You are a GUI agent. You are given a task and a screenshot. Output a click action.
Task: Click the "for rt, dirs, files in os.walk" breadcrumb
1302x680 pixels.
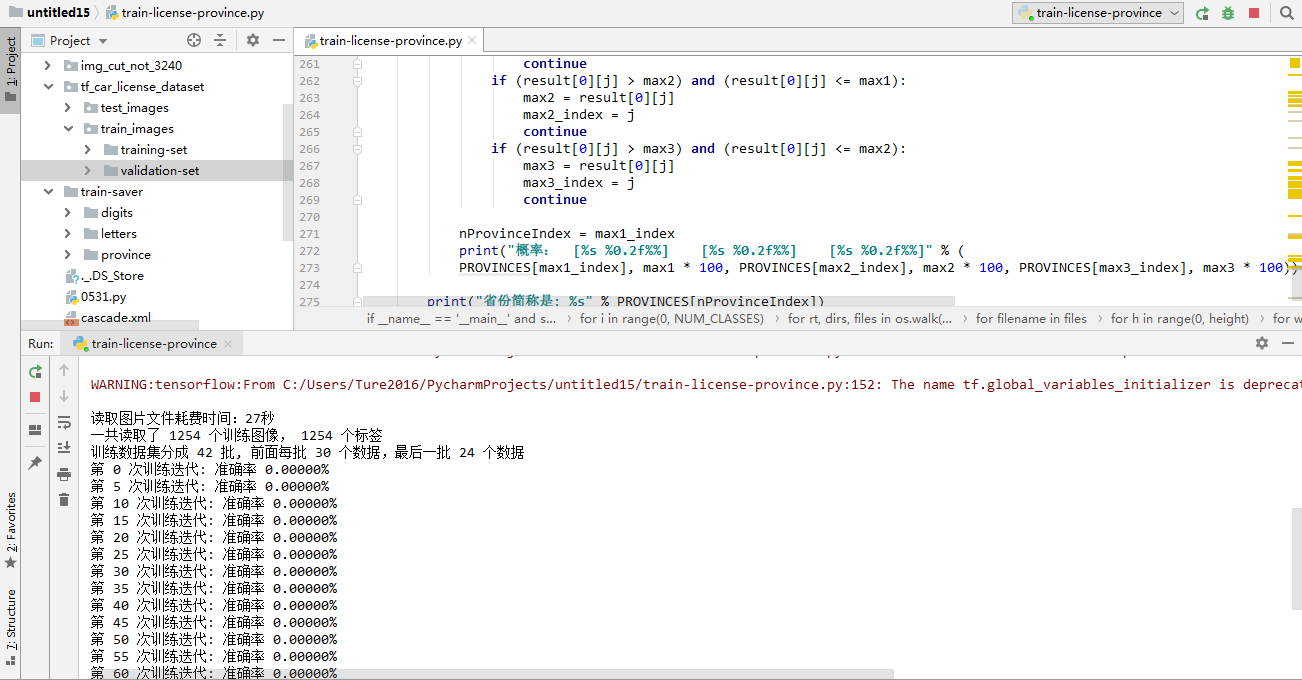click(x=870, y=319)
